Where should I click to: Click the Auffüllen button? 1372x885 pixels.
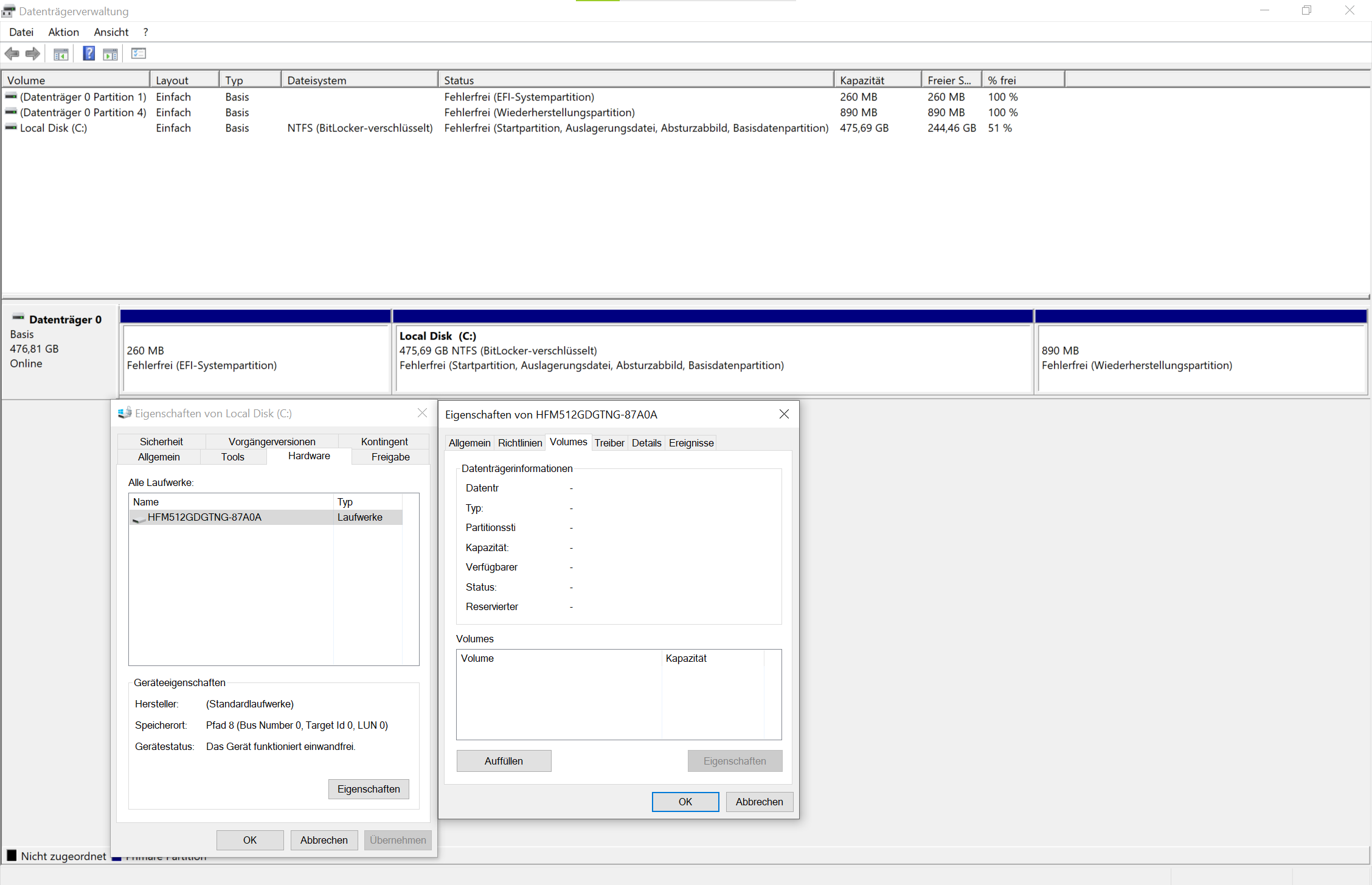coord(504,761)
